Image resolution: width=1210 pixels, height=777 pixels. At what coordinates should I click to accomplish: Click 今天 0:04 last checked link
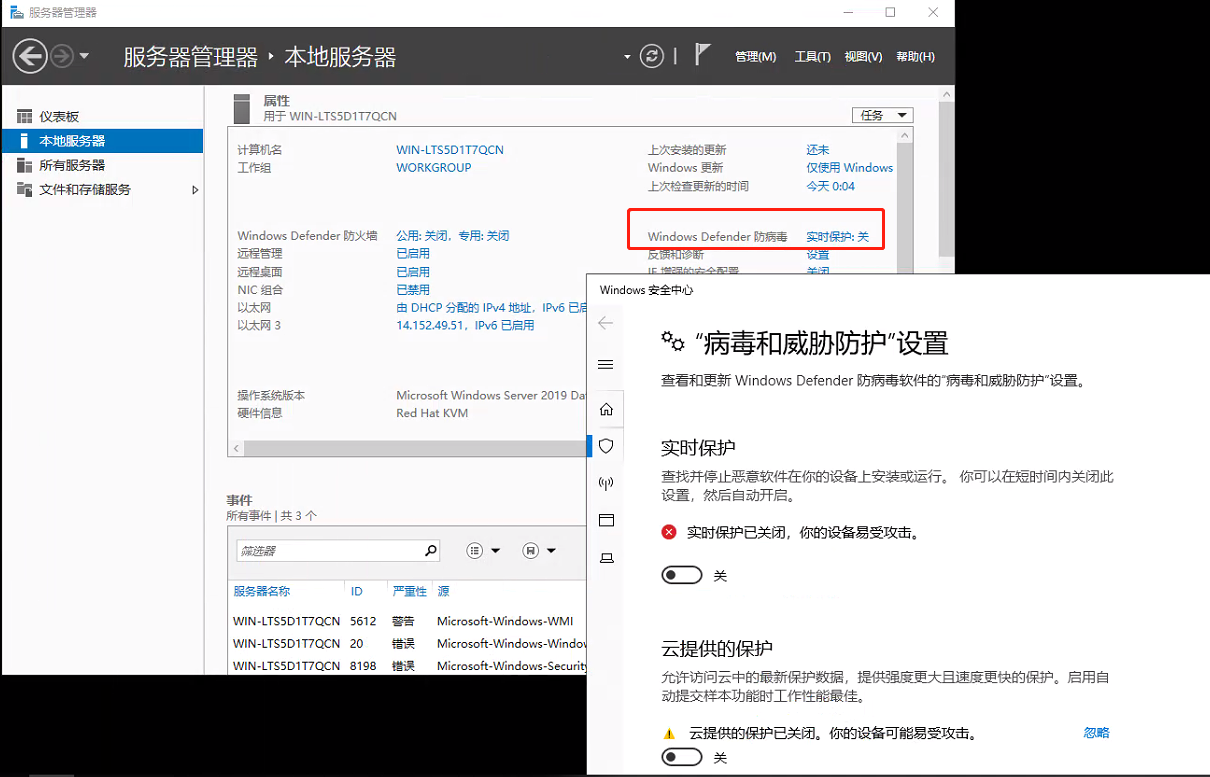[831, 186]
